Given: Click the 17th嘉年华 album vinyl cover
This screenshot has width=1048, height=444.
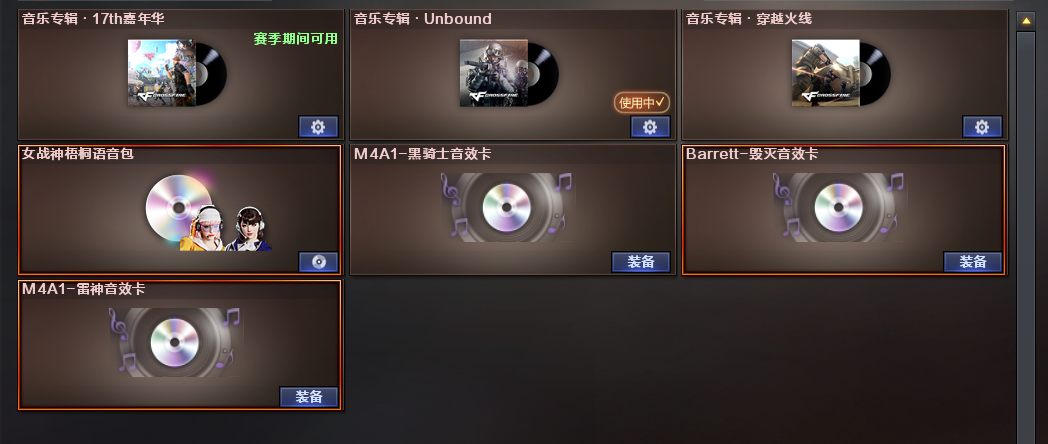Looking at the screenshot, I should [177, 73].
